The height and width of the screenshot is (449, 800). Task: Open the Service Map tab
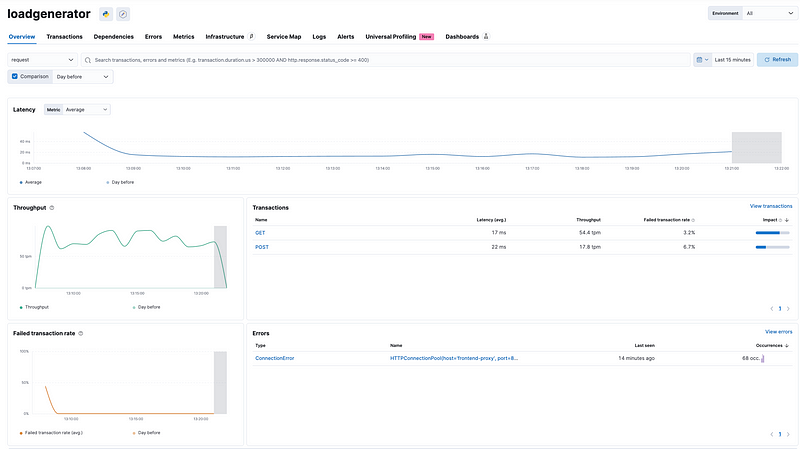284,36
